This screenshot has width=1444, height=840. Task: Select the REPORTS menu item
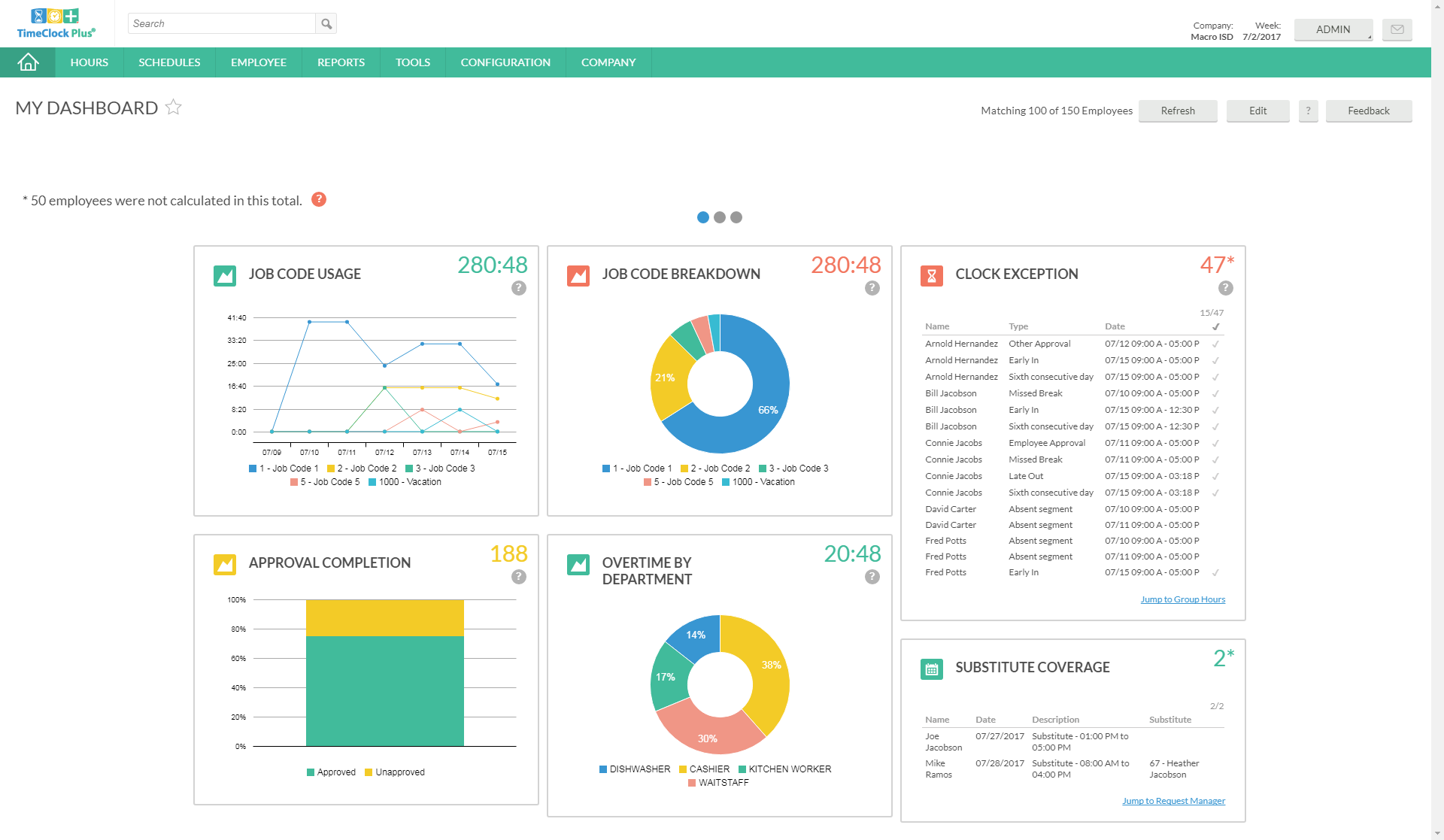tap(339, 62)
